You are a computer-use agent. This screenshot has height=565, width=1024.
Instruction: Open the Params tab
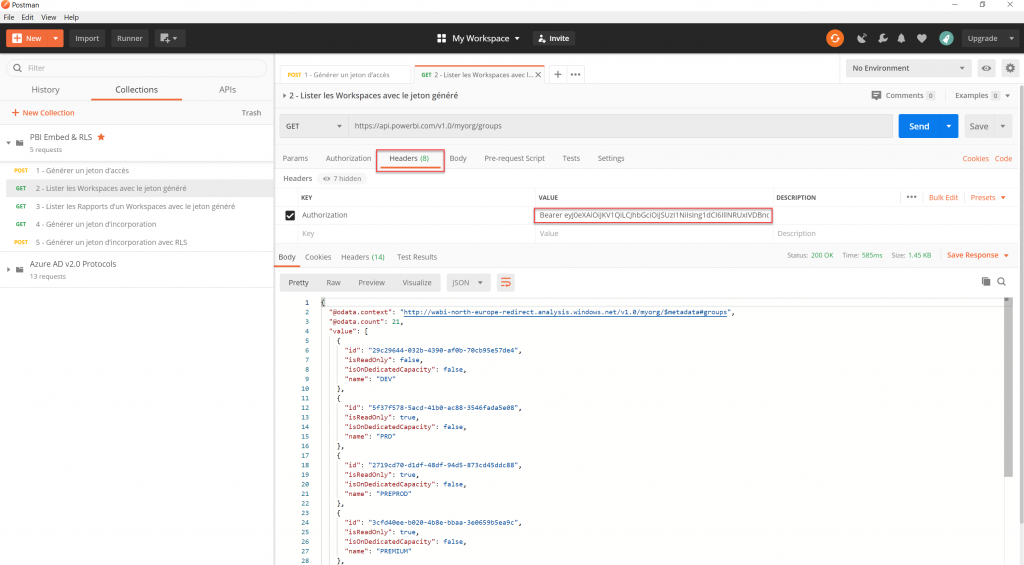tap(295, 158)
